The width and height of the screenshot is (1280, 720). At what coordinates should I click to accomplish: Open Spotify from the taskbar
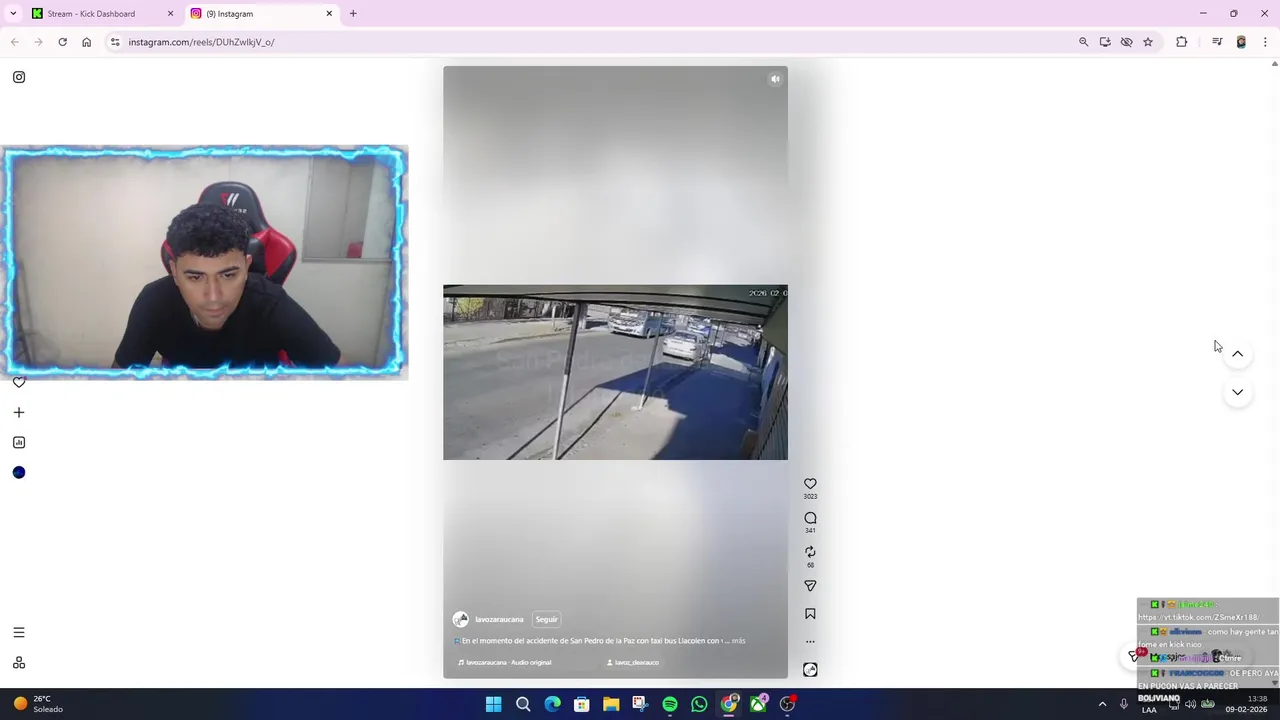coord(670,704)
